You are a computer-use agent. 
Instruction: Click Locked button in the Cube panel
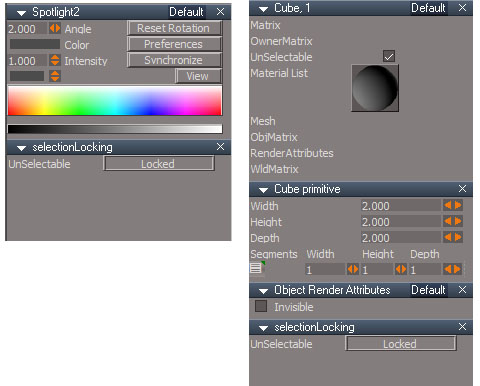tap(401, 344)
